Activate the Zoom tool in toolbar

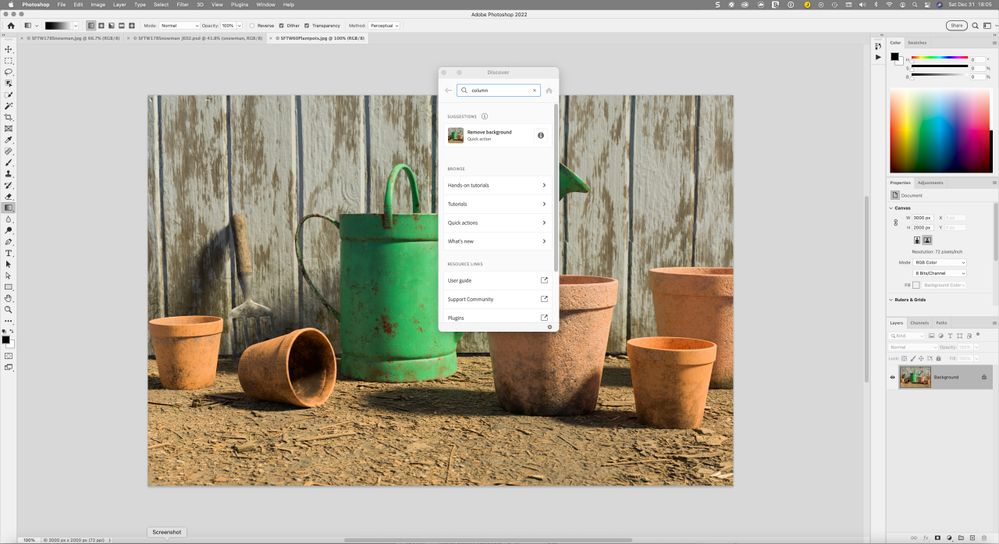(x=9, y=309)
